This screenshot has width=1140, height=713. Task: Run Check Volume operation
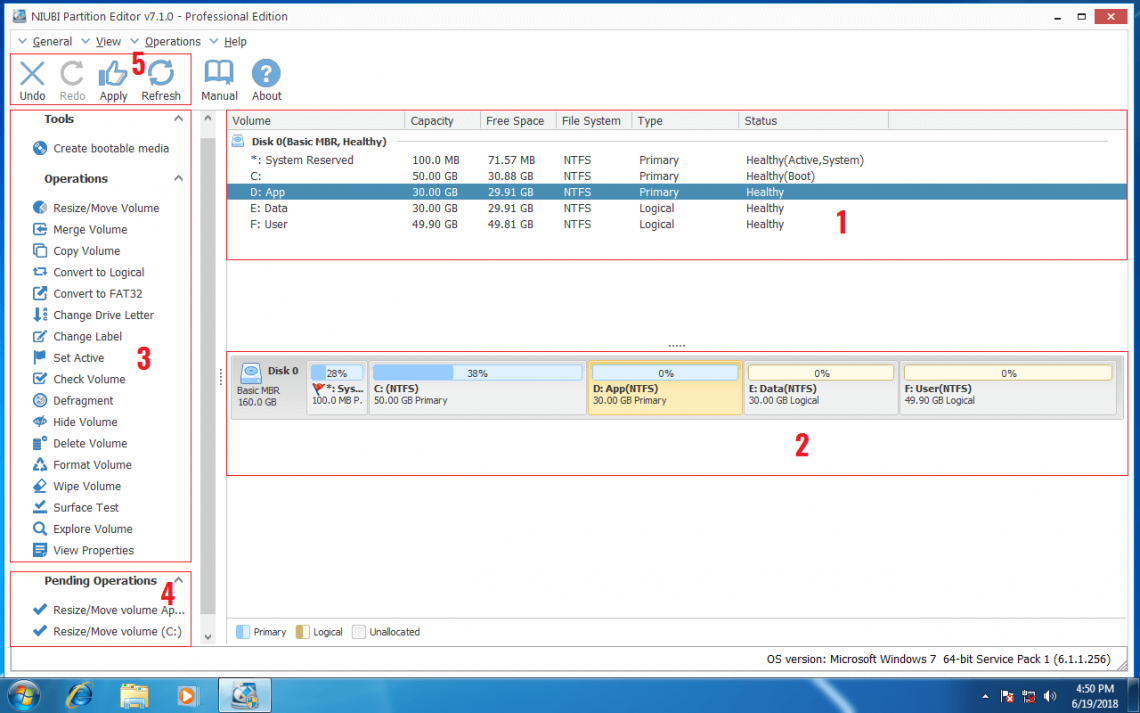click(79, 379)
